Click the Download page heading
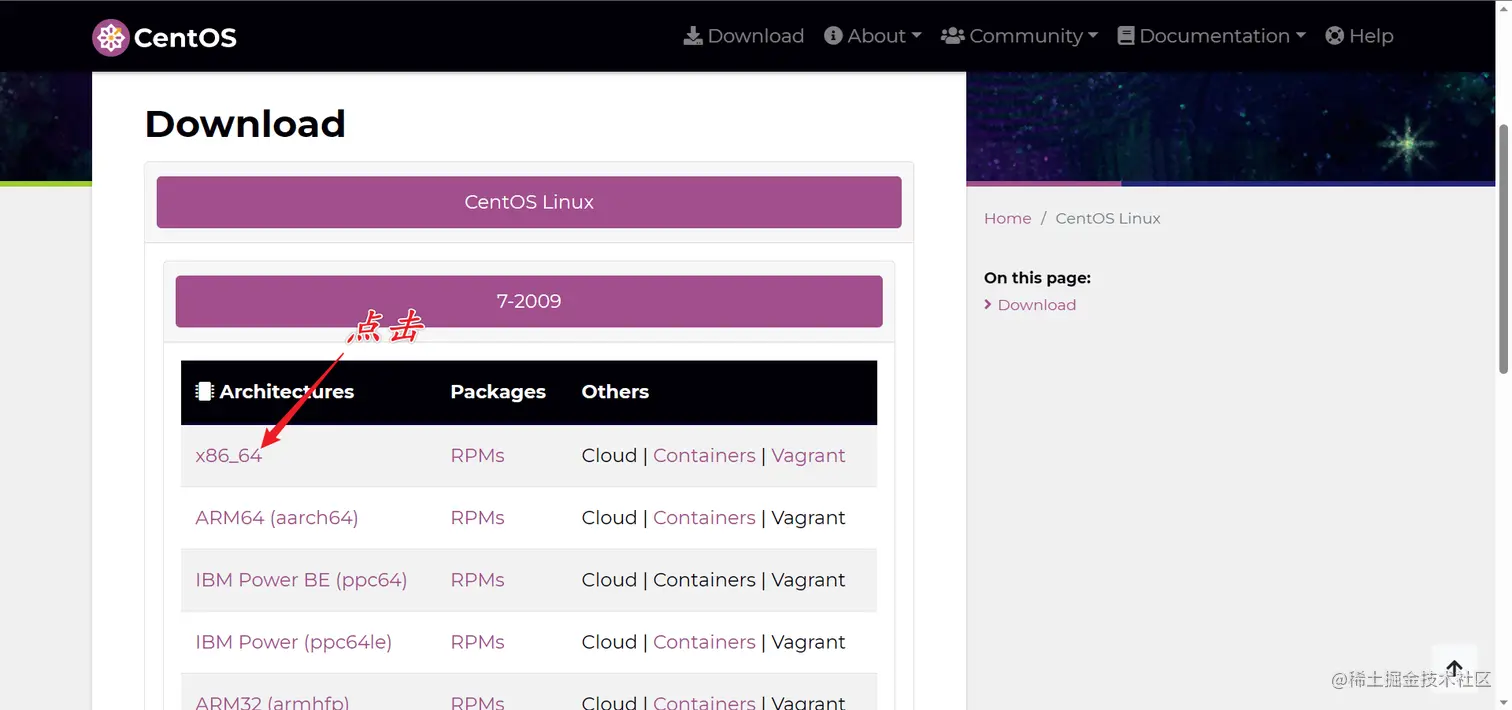The width and height of the screenshot is (1512, 710). point(245,124)
